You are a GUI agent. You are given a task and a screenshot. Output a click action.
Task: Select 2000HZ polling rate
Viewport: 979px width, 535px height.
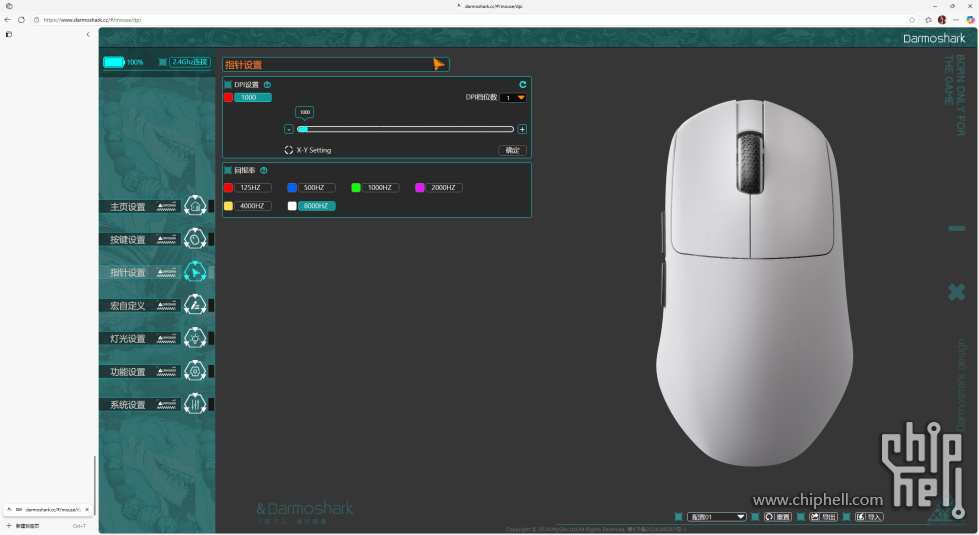(x=444, y=187)
